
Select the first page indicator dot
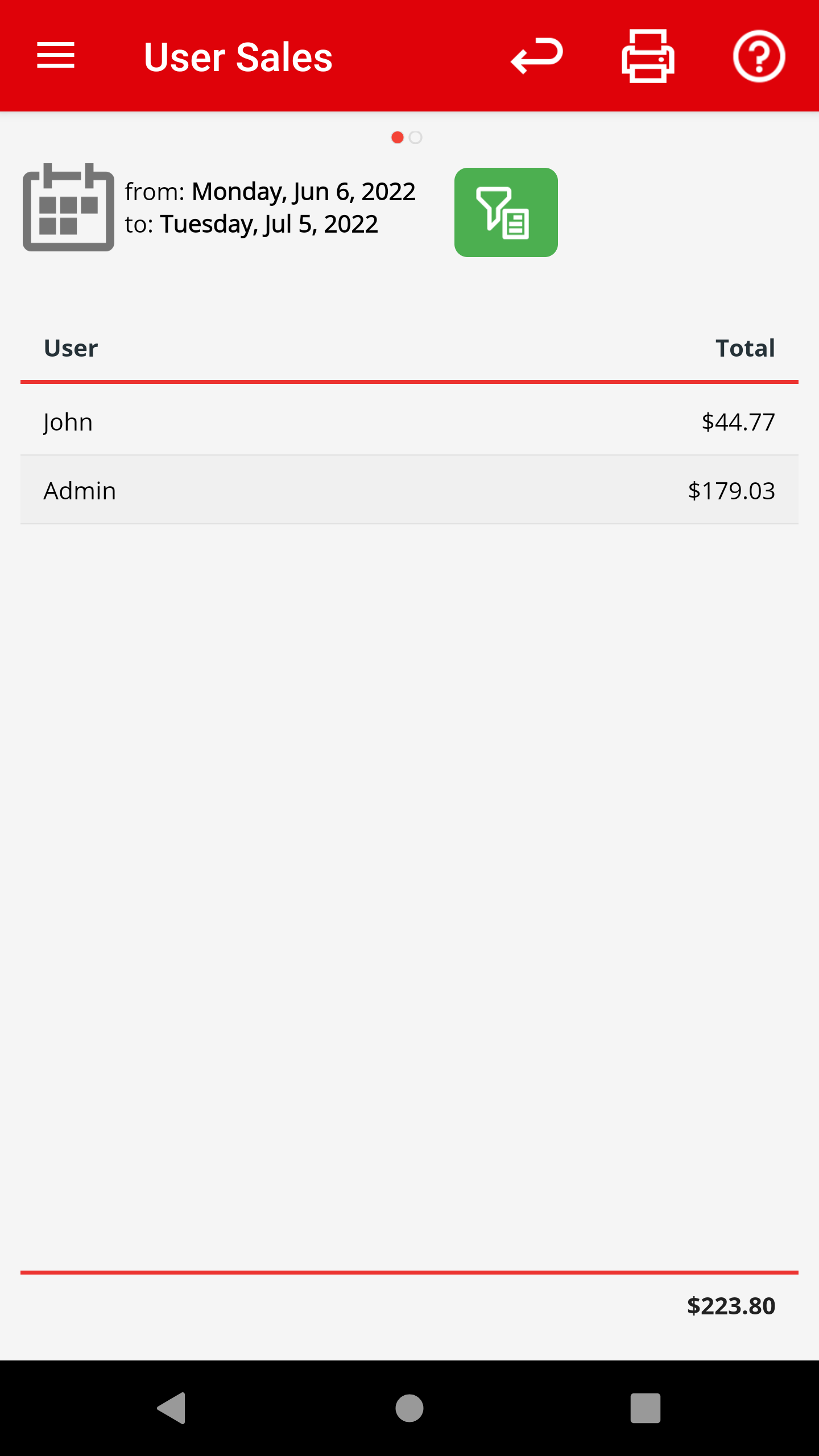(x=398, y=138)
